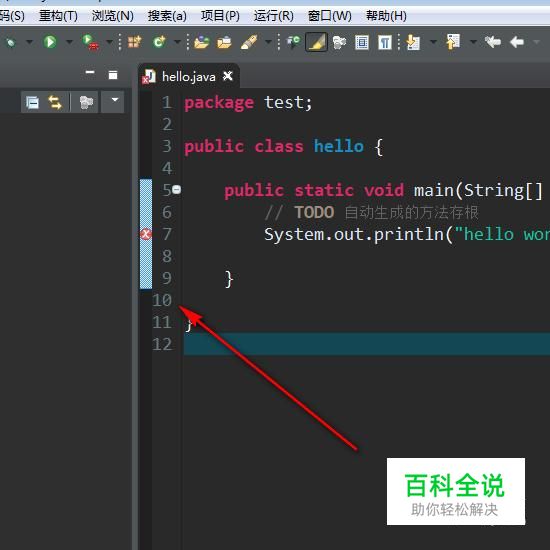Image resolution: width=550 pixels, height=550 pixels.
Task: Open the 项目(P) menu
Action: pyautogui.click(x=220, y=16)
